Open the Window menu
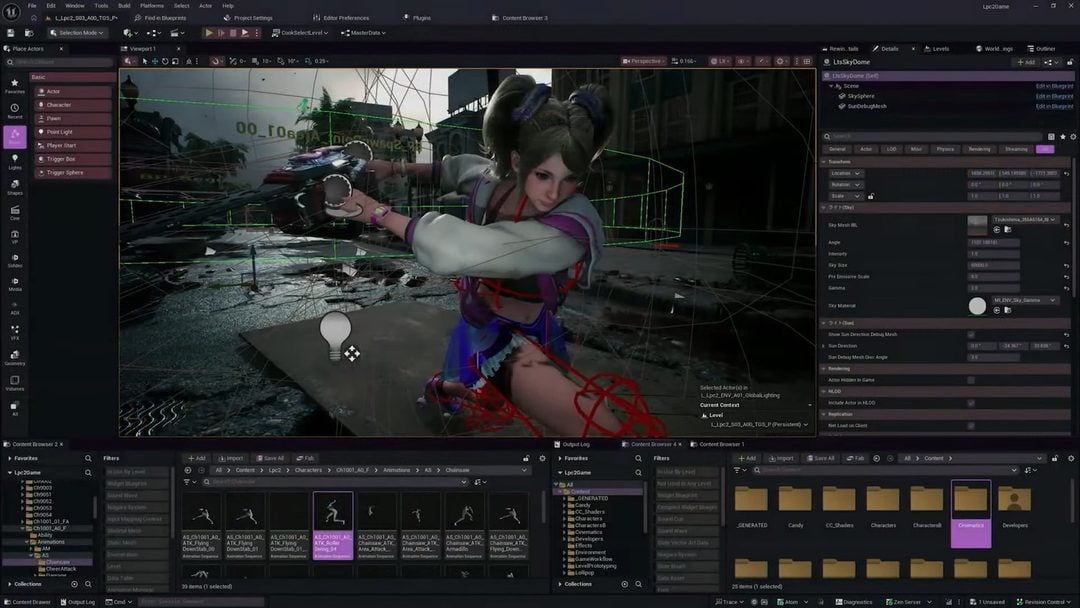 click(x=74, y=6)
